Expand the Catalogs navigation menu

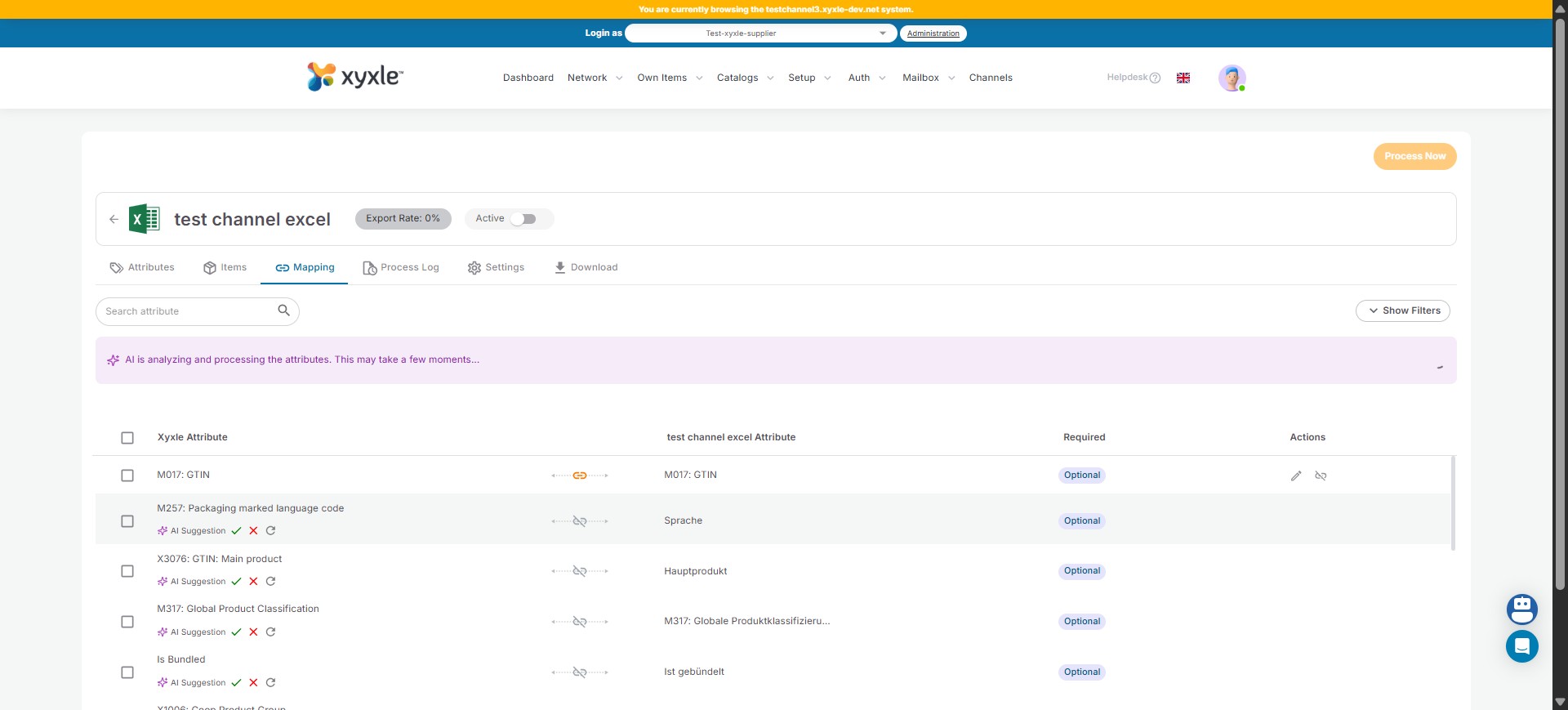point(745,78)
